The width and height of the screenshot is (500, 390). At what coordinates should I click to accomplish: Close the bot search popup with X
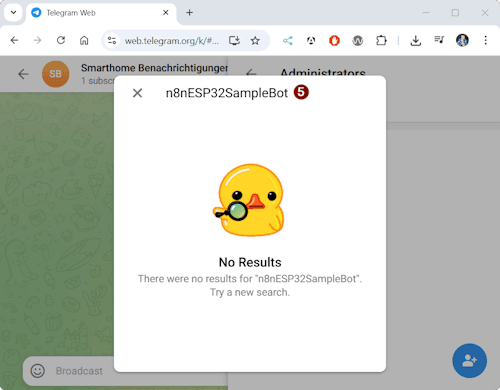[137, 93]
